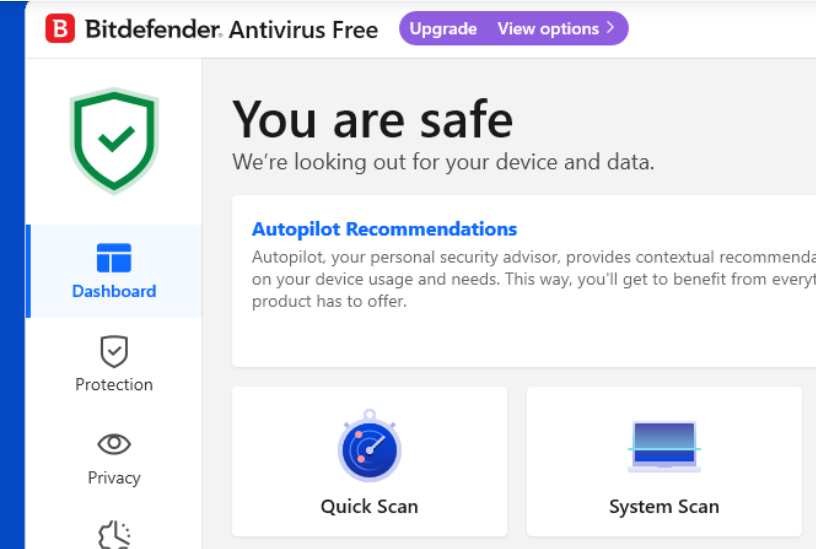Viewport: 816px width, 549px height.
Task: Click the green shield status icon
Action: pyautogui.click(x=114, y=139)
